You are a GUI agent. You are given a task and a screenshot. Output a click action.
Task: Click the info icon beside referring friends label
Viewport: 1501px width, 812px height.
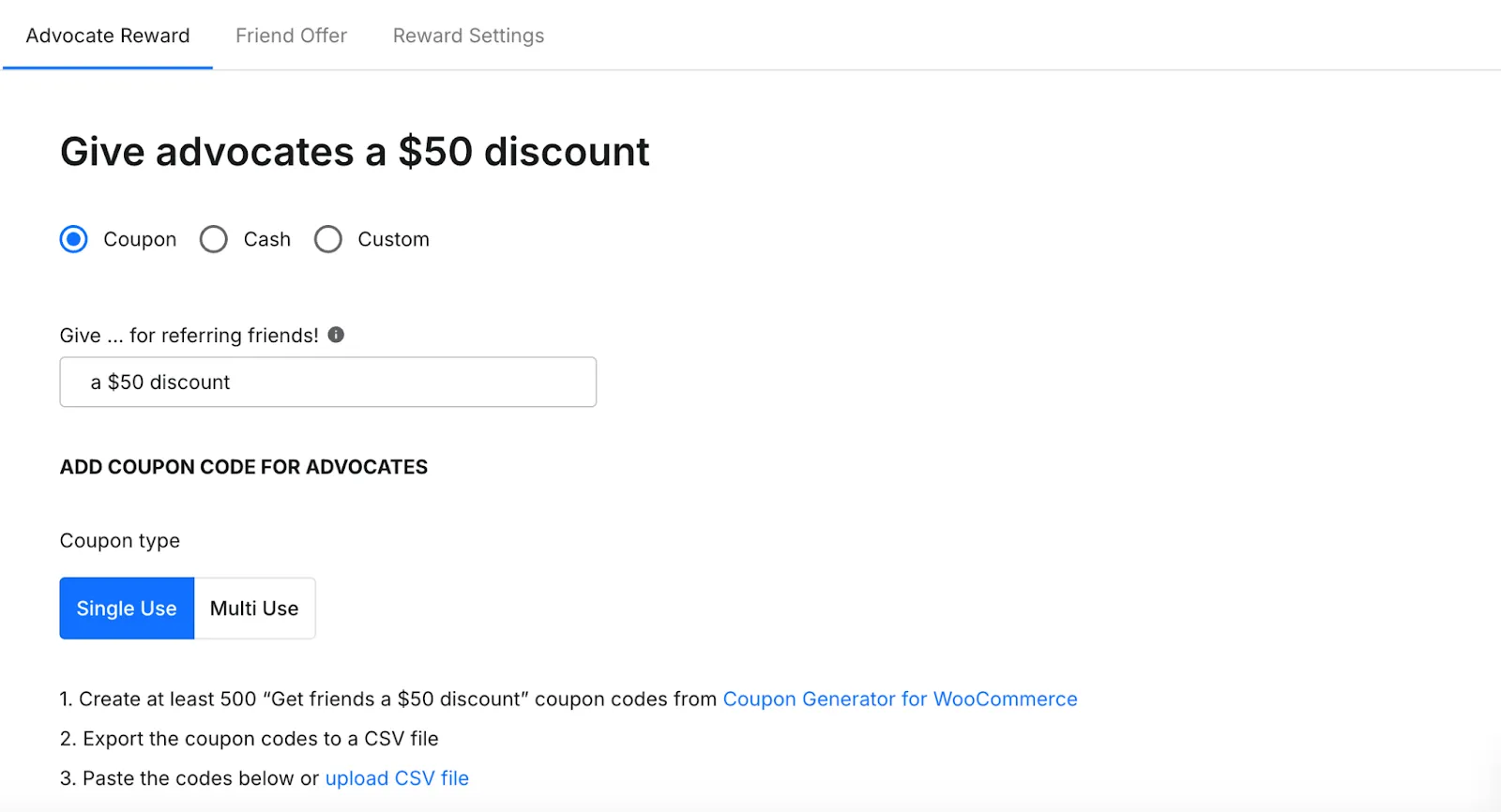336,335
